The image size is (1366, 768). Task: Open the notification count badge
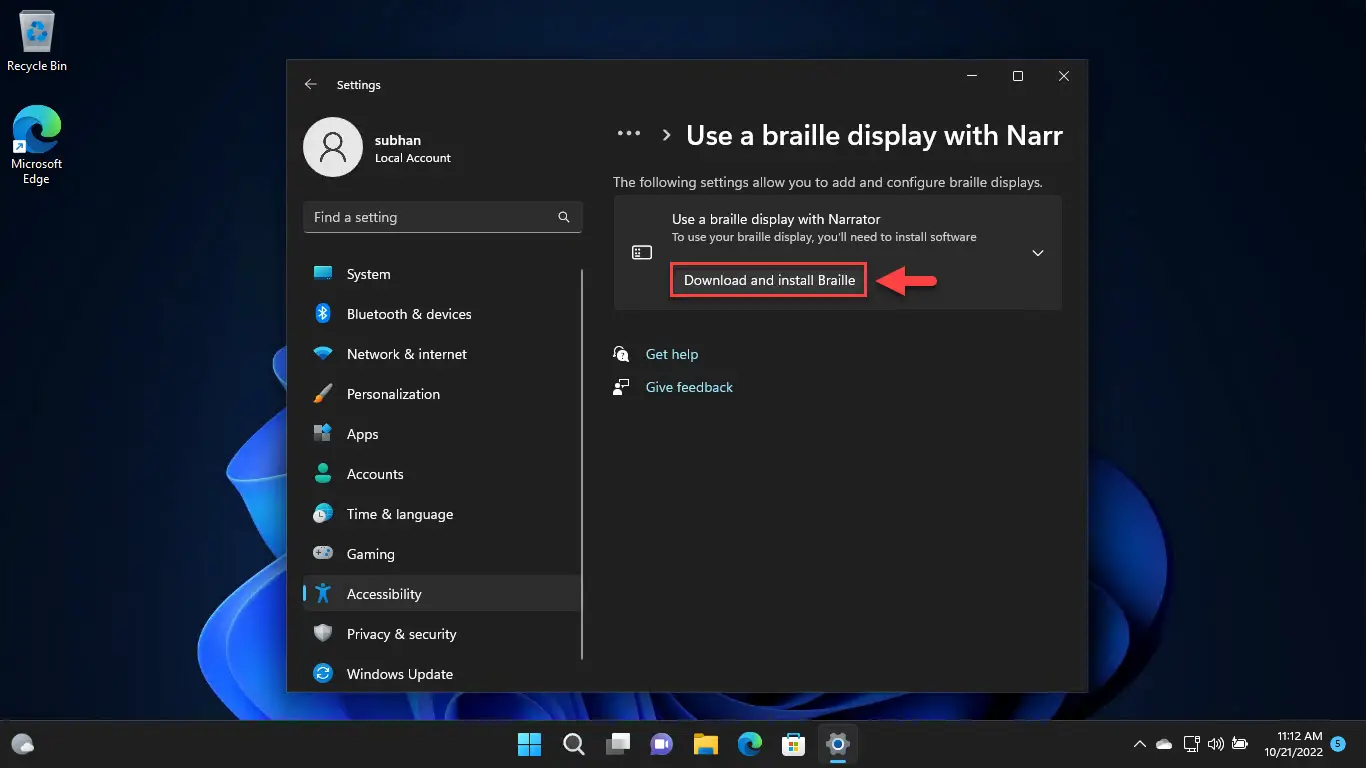1338,744
